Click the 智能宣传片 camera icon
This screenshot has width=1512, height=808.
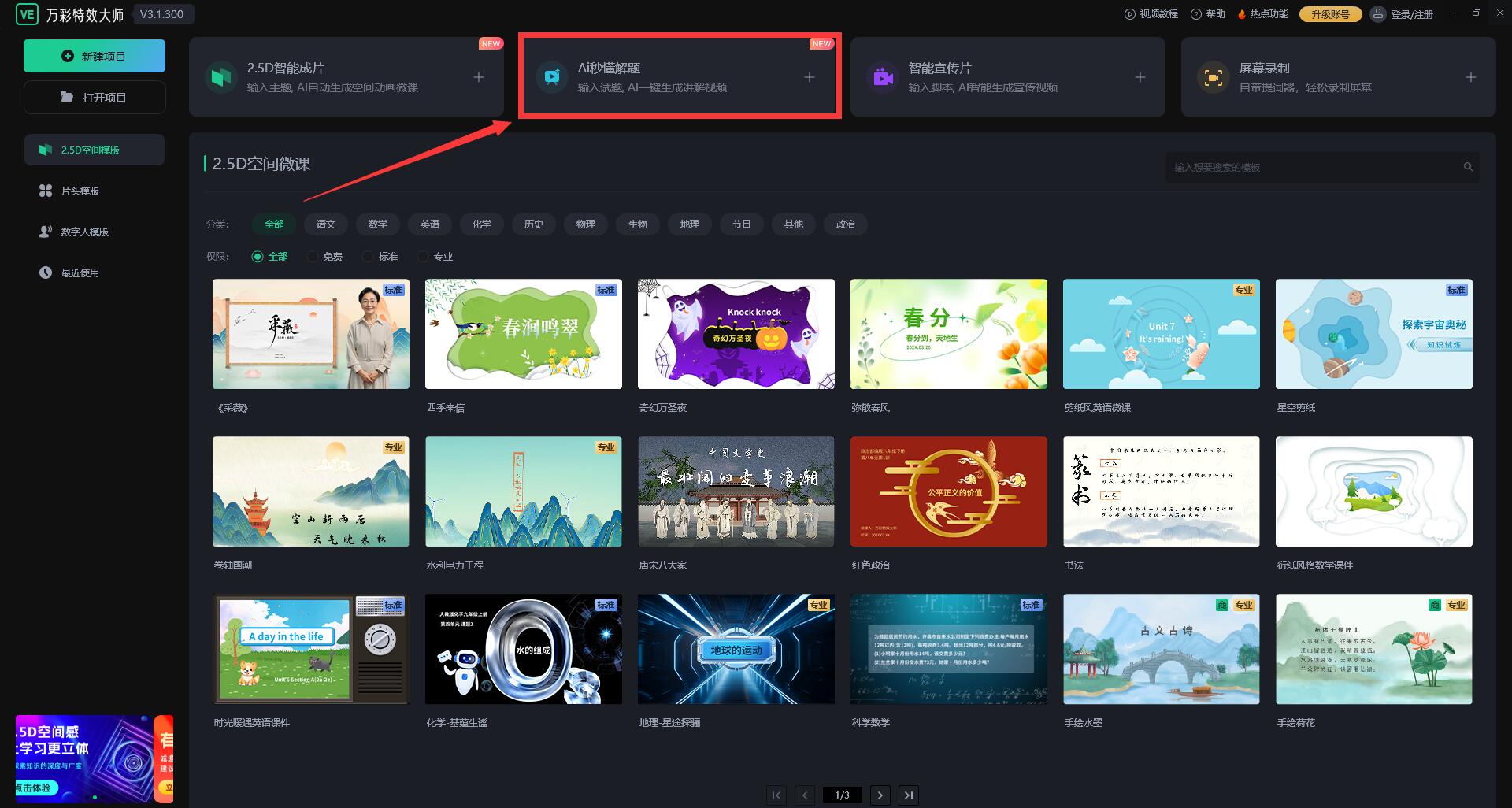pos(883,77)
